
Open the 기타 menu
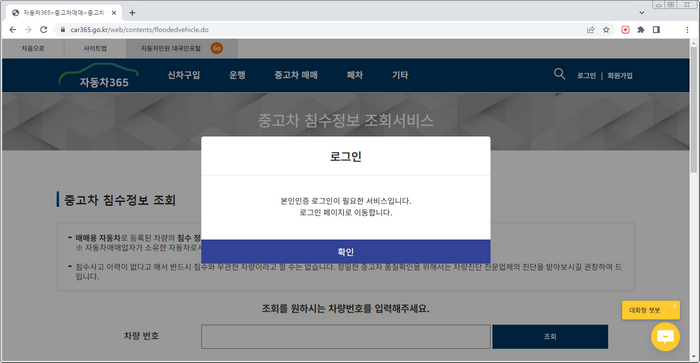[x=400, y=75]
